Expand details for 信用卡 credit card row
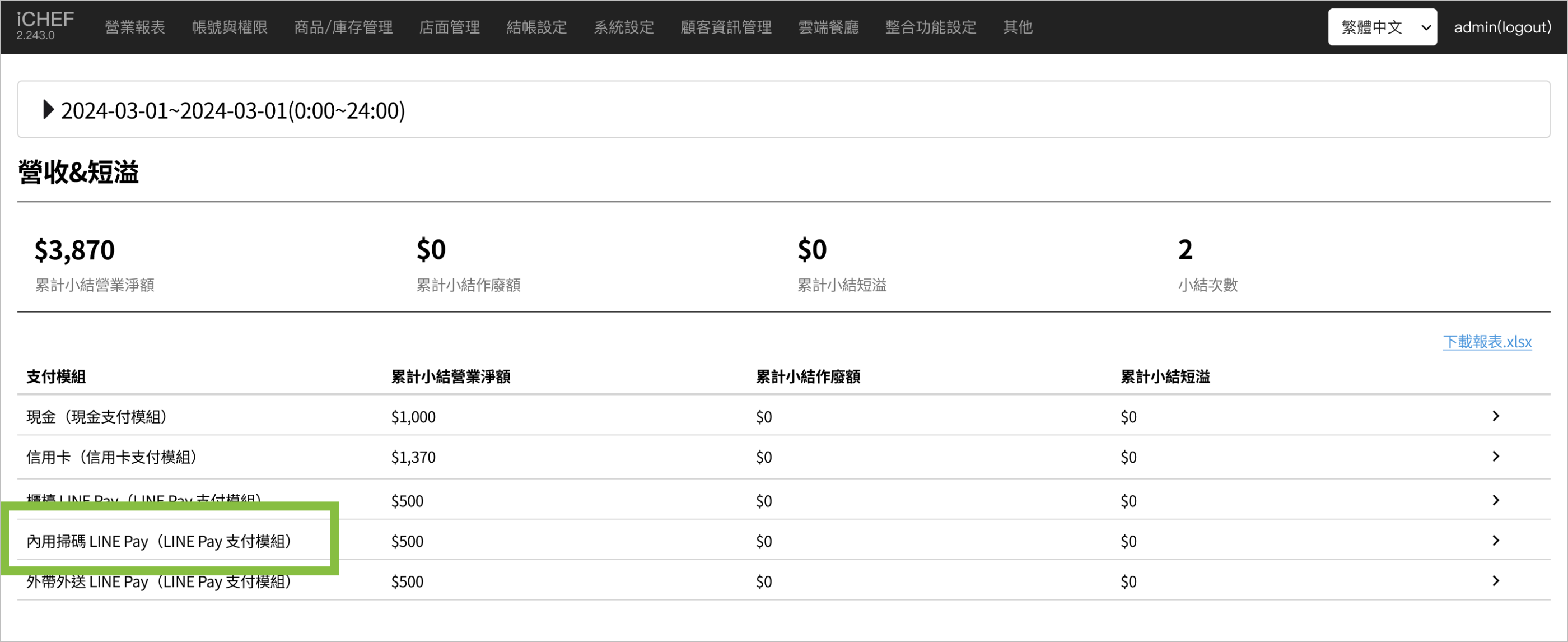The width and height of the screenshot is (1568, 642). 1496,457
